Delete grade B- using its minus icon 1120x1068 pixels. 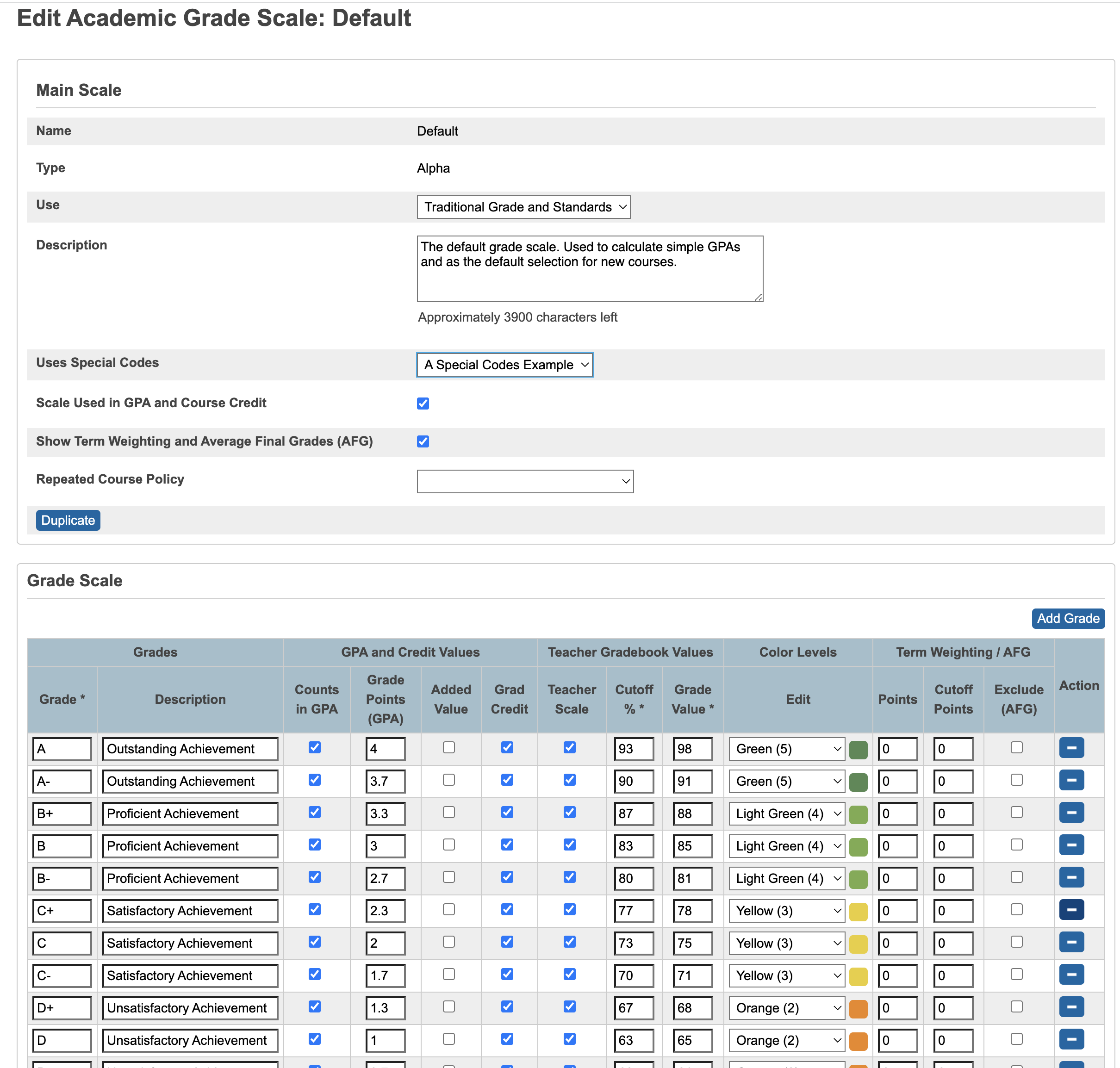tap(1071, 877)
